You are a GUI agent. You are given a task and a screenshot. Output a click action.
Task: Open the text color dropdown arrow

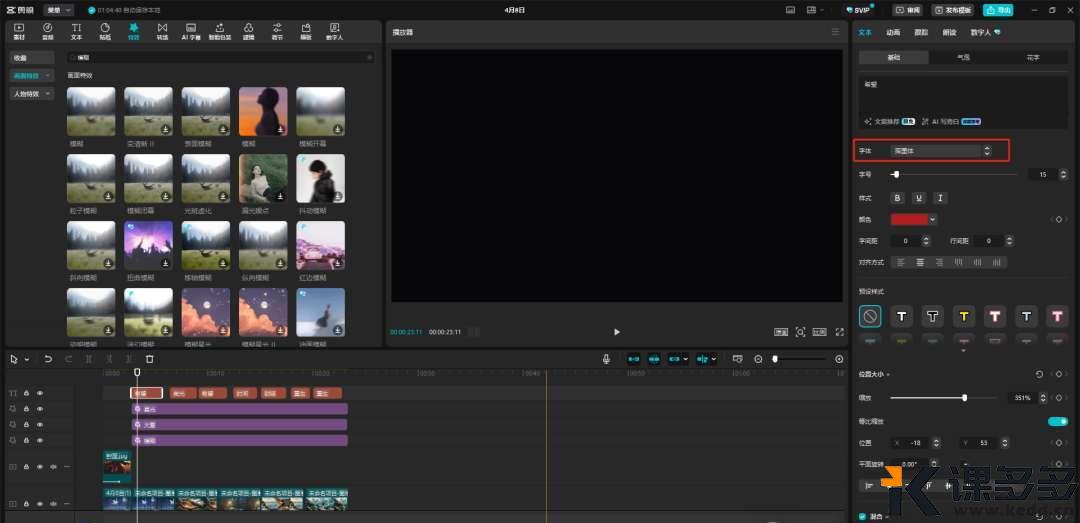pos(933,220)
